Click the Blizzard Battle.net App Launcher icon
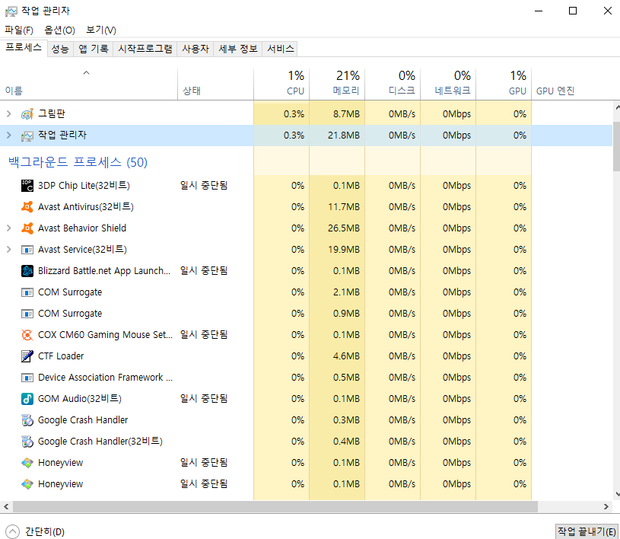This screenshot has height=539, width=620. click(x=27, y=271)
